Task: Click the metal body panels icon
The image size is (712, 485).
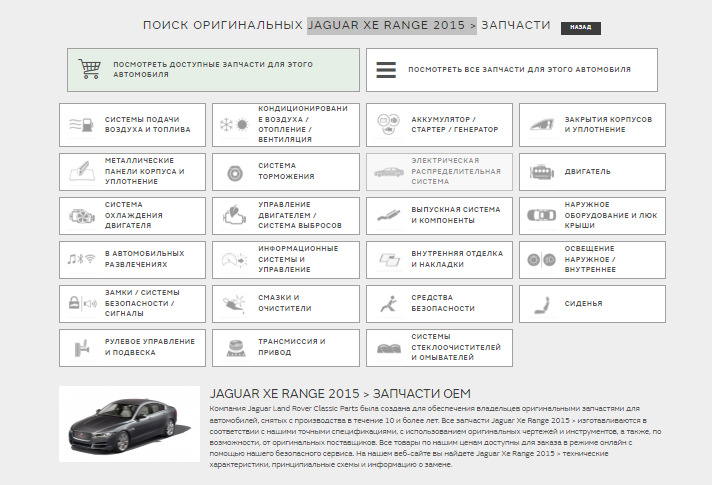Action: [x=82, y=171]
